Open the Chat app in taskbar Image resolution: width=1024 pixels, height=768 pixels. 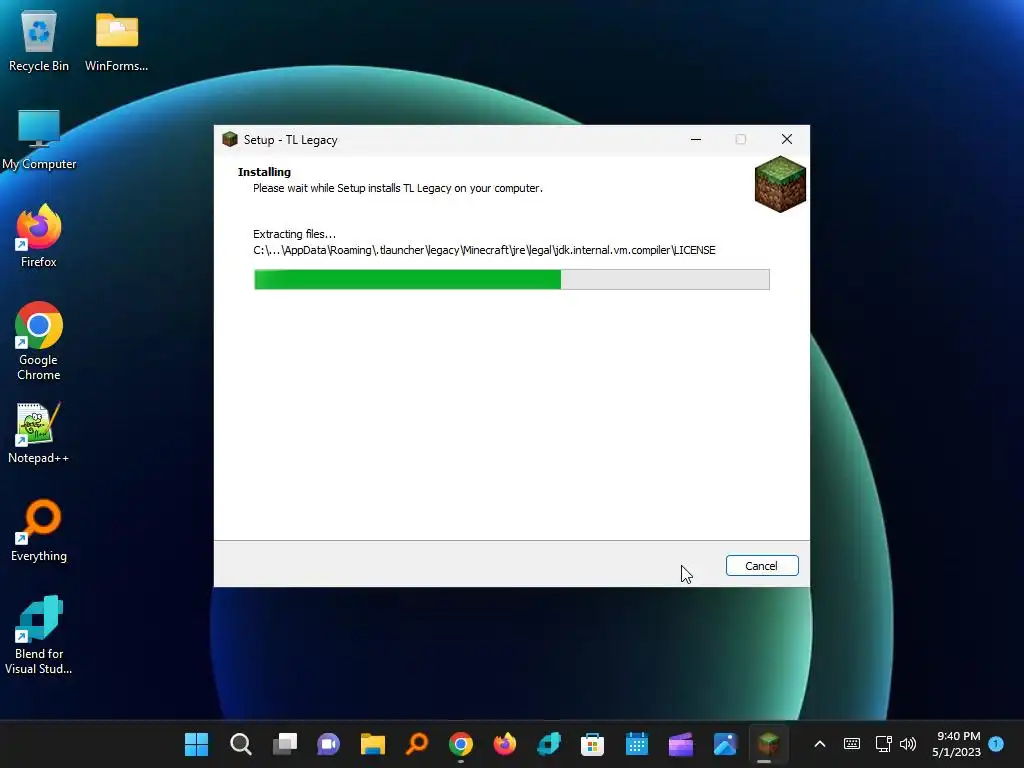328,744
